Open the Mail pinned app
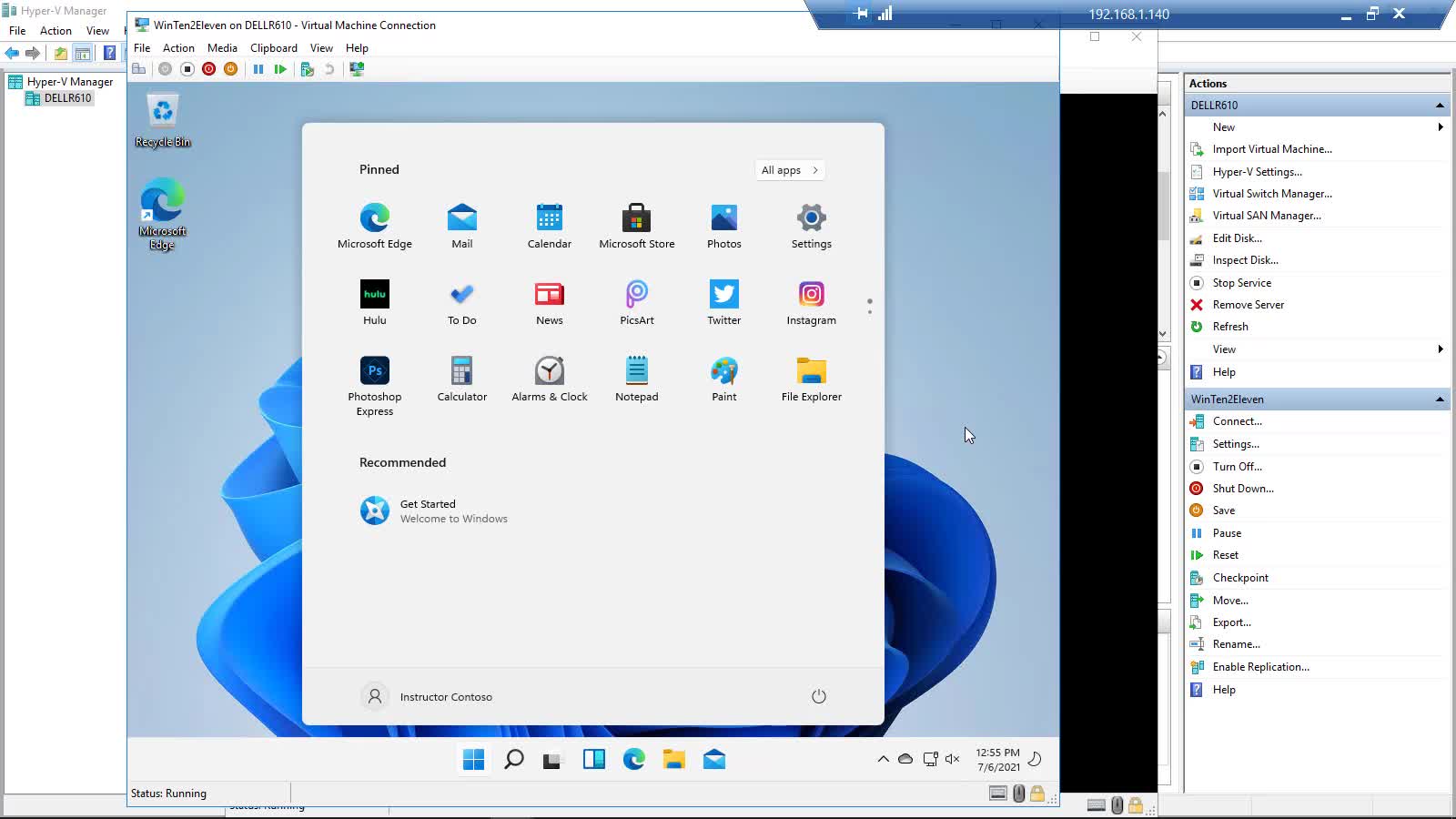 pos(462,226)
